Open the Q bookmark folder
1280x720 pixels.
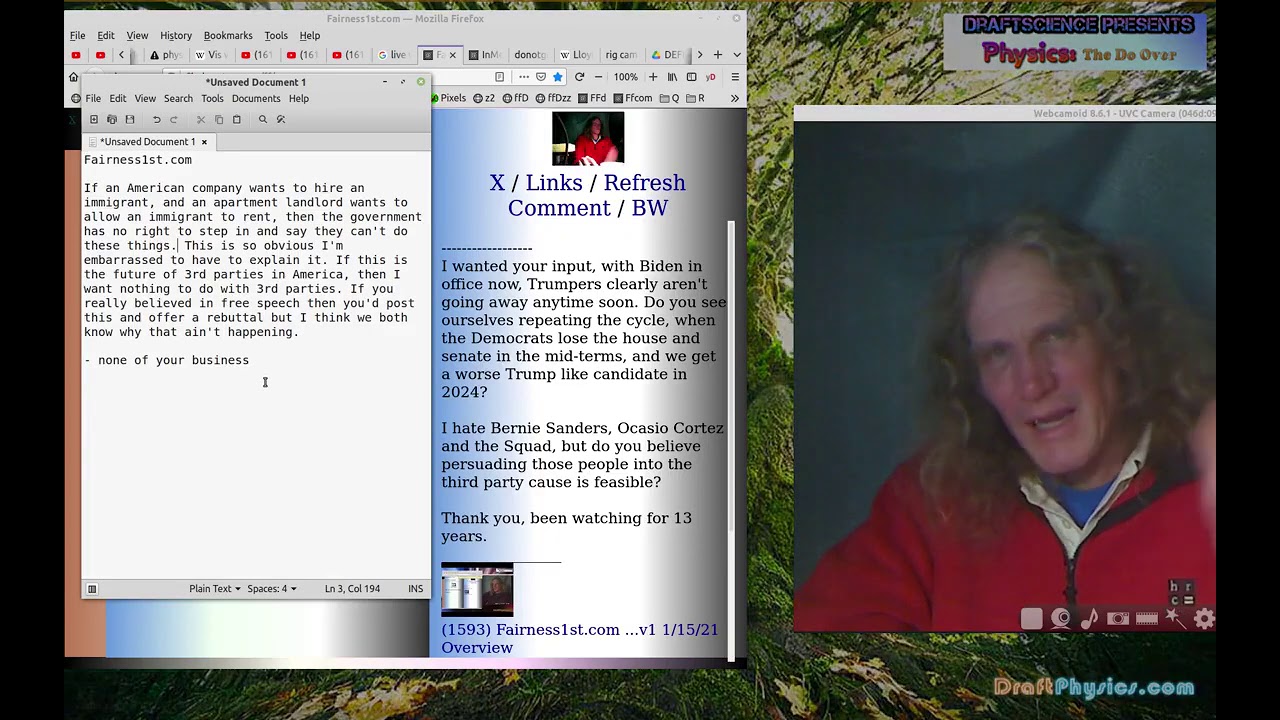tap(669, 98)
